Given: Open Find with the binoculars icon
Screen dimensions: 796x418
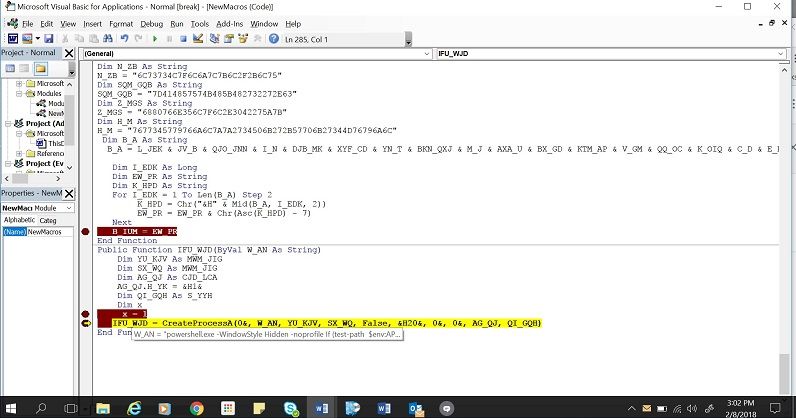Looking at the screenshot, I should click(x=108, y=39).
